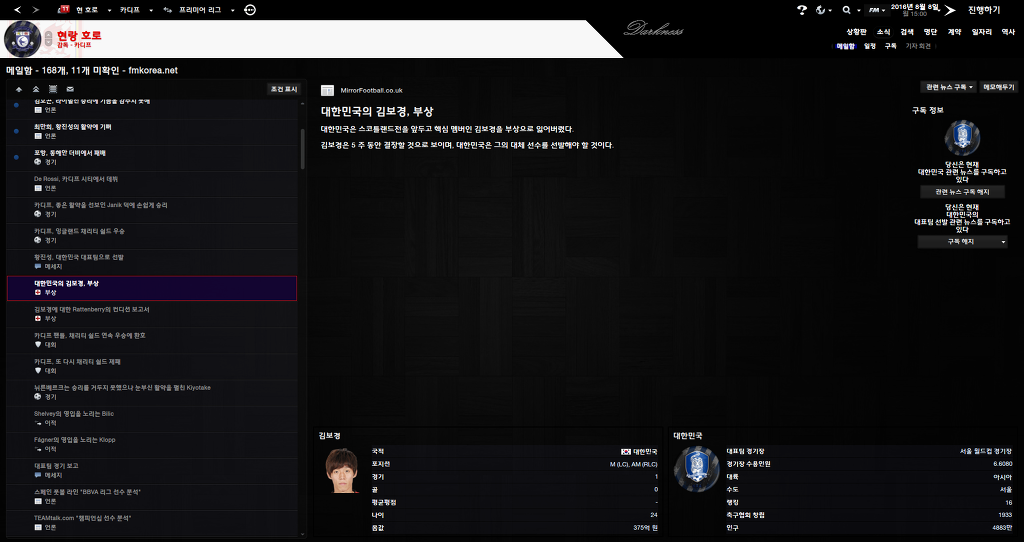Open item 카디프, 잉글랜드 채리티 쉴드 우승
Image resolution: width=1024 pixels, height=542 pixels.
tap(152, 235)
